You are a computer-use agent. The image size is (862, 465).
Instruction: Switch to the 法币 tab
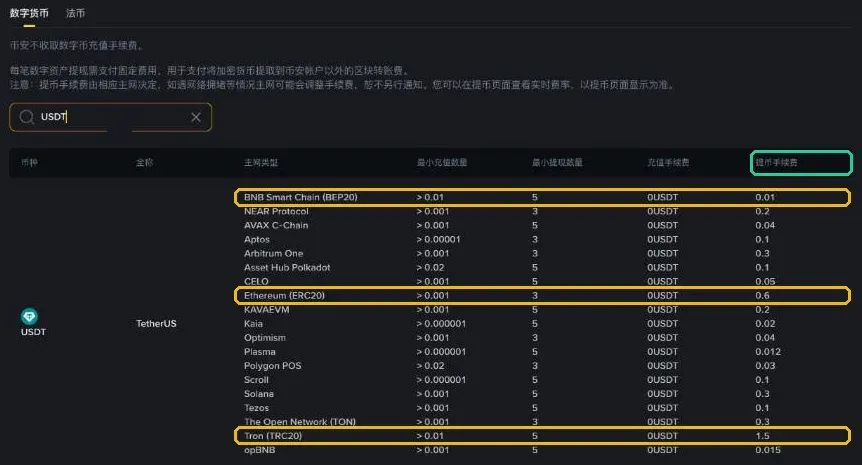[x=75, y=13]
